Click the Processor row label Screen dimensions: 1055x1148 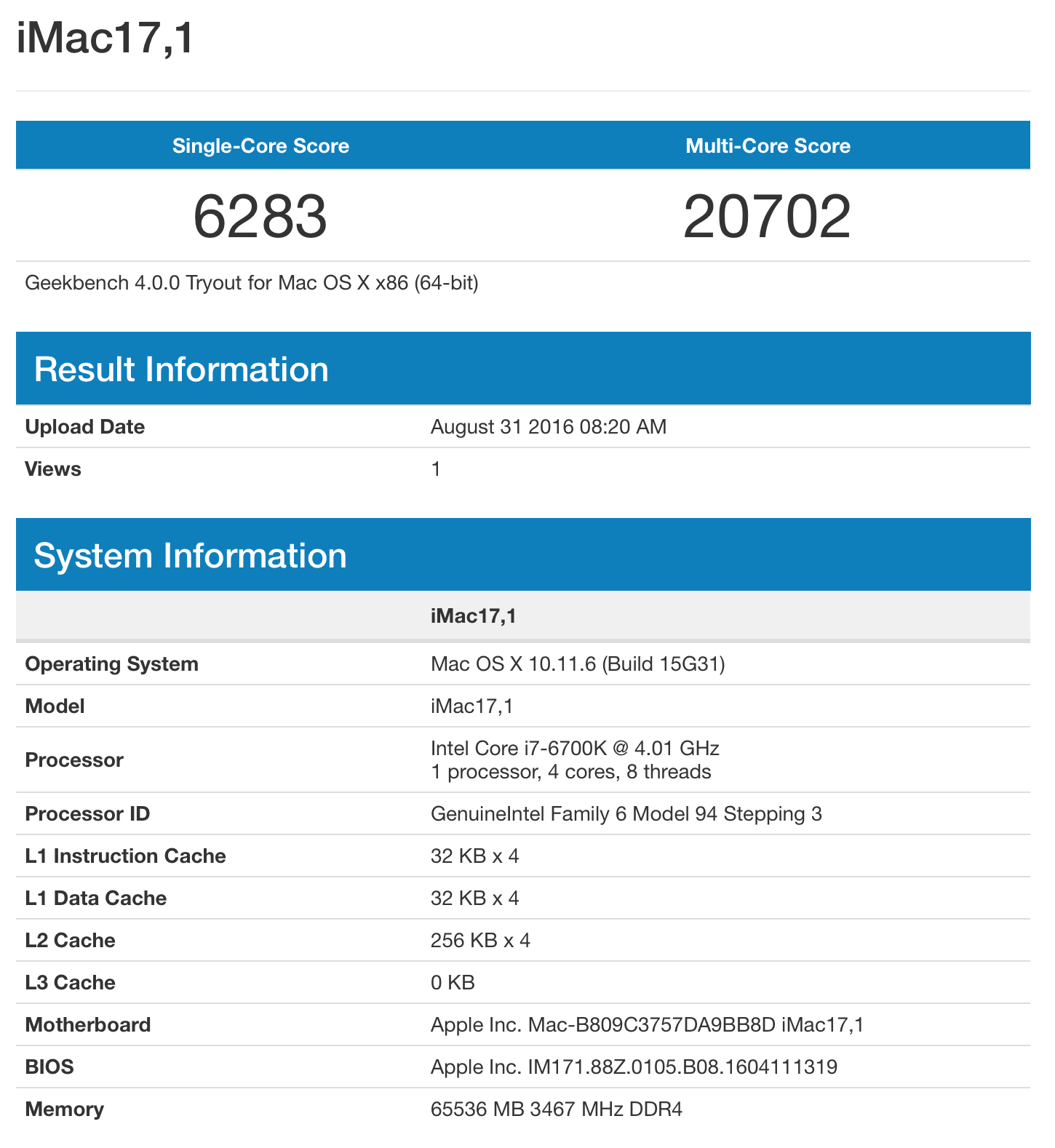74,760
